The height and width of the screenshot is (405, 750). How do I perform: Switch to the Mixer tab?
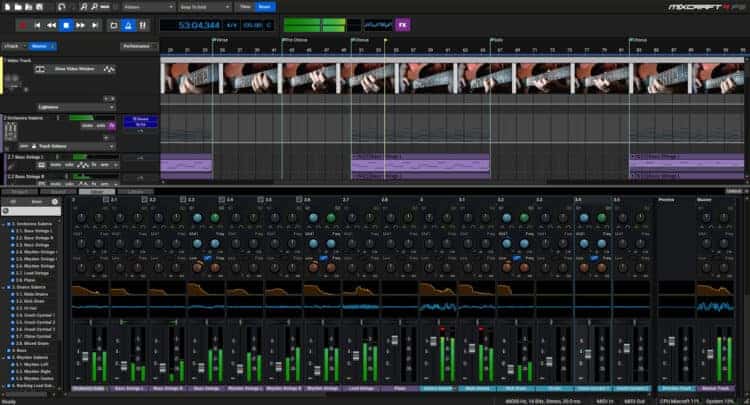pos(97,192)
